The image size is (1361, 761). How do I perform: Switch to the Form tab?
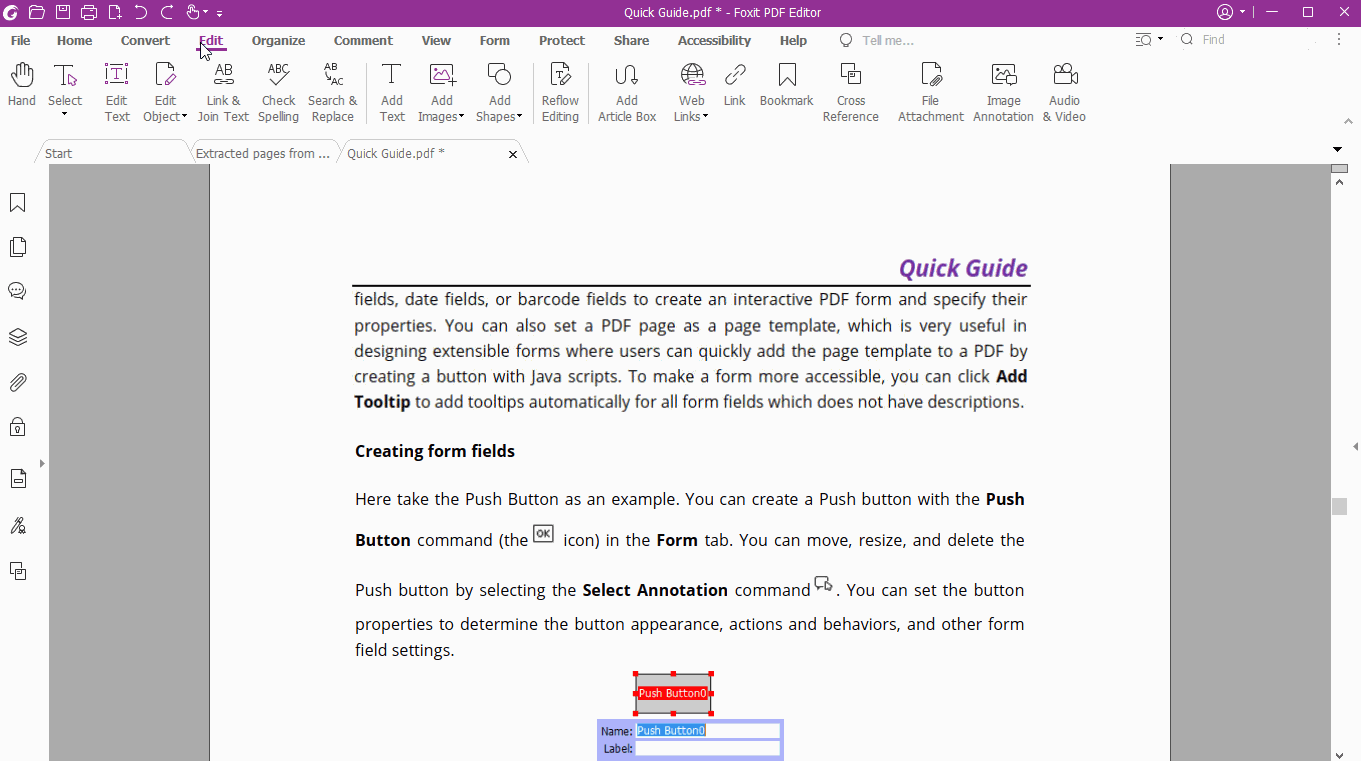coord(494,41)
